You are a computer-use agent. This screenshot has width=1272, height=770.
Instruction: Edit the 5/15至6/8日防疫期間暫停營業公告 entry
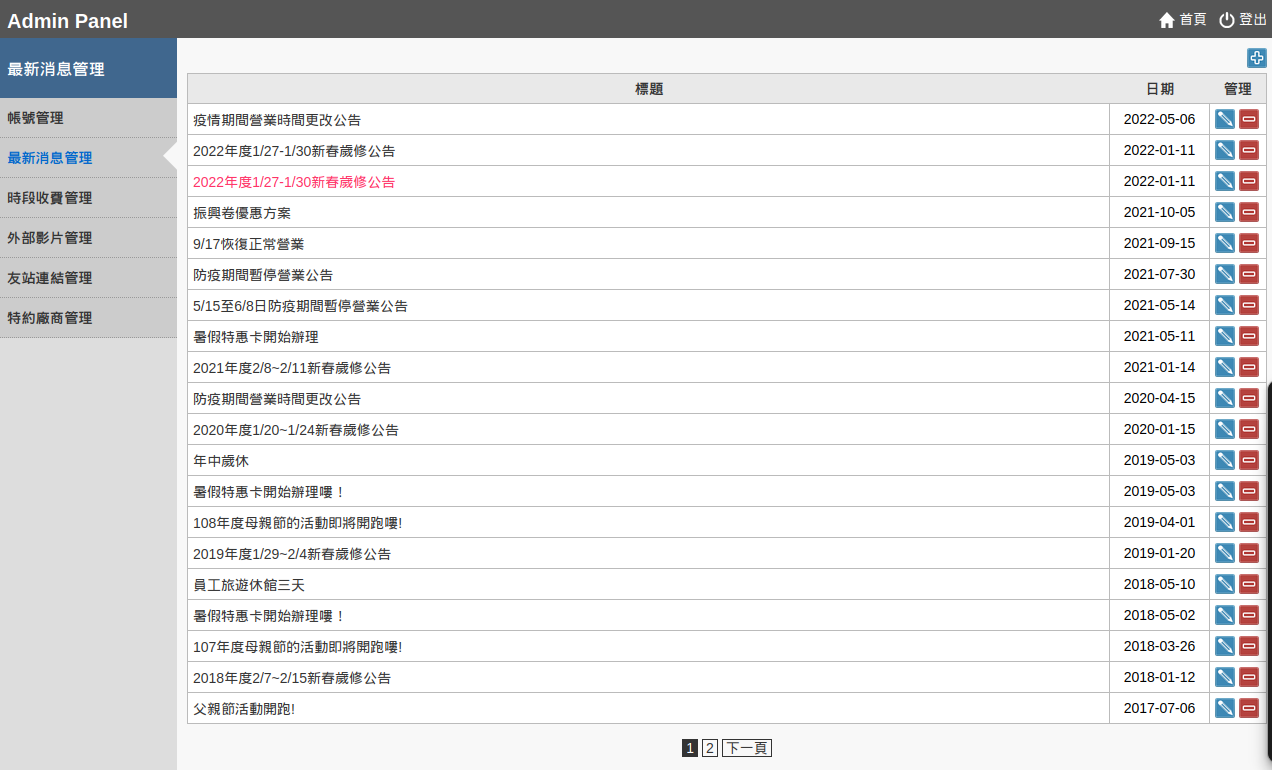point(1225,305)
